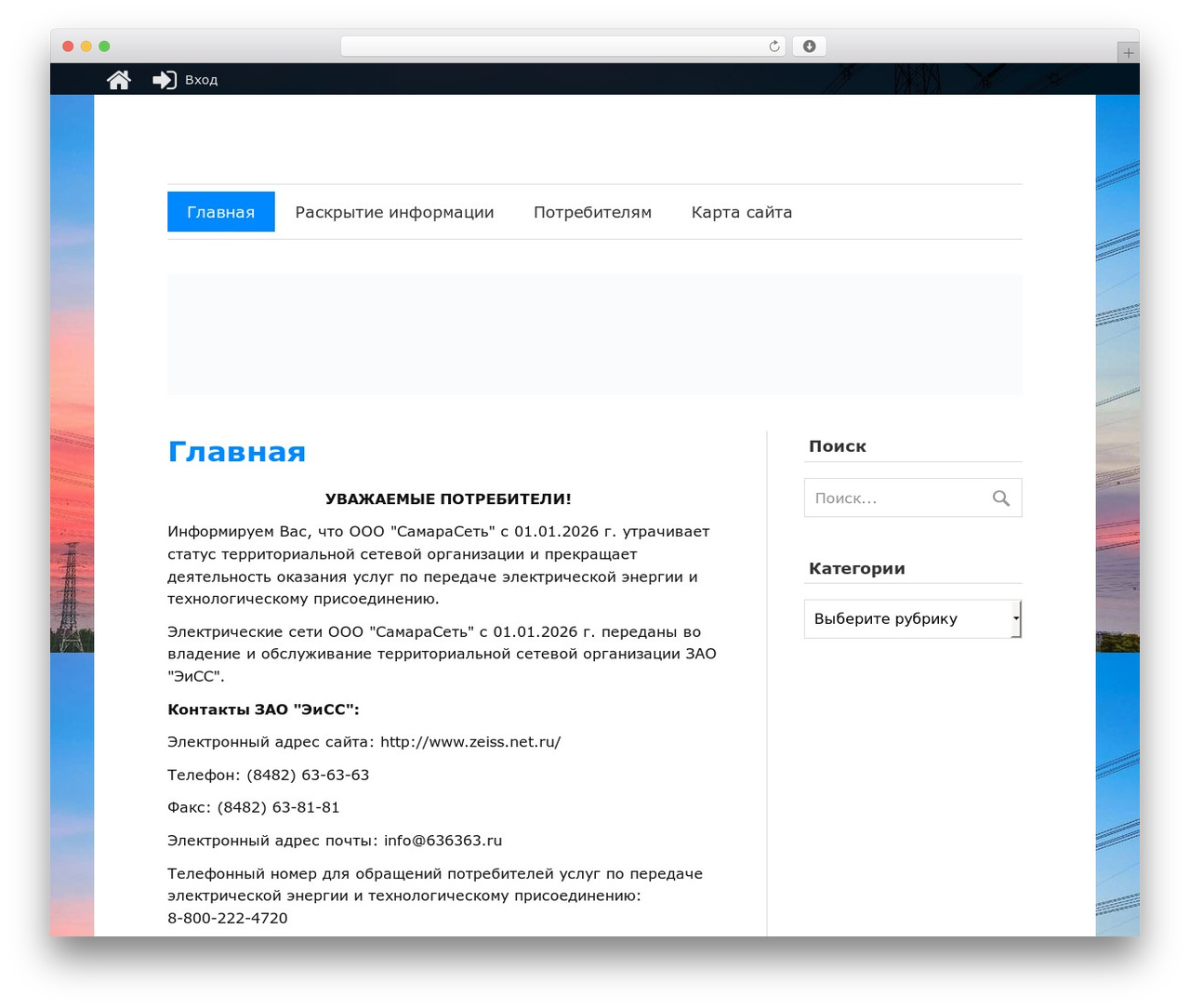Expand the Выберите рубрику dropdown
The image size is (1190, 1008).
tap(913, 619)
